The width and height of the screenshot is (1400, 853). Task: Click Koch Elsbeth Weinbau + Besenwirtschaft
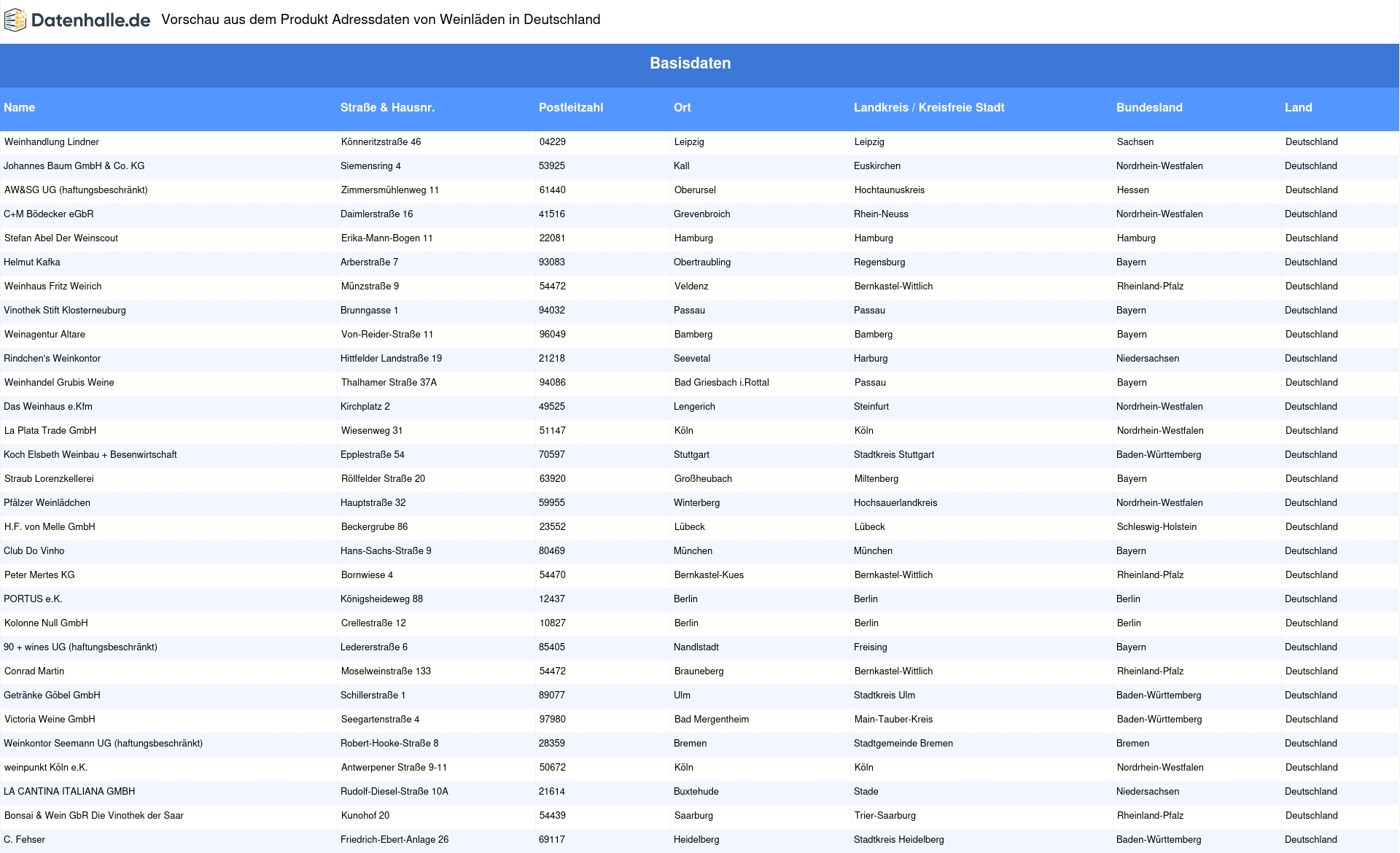tap(90, 455)
